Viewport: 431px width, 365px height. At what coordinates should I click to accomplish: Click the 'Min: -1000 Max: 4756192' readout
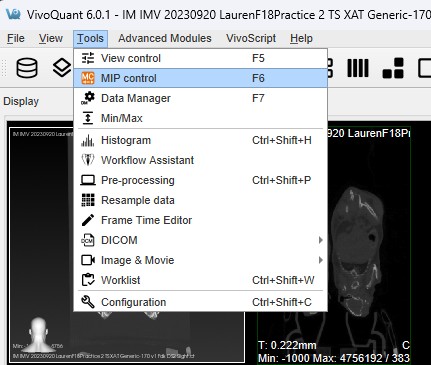[321, 358]
